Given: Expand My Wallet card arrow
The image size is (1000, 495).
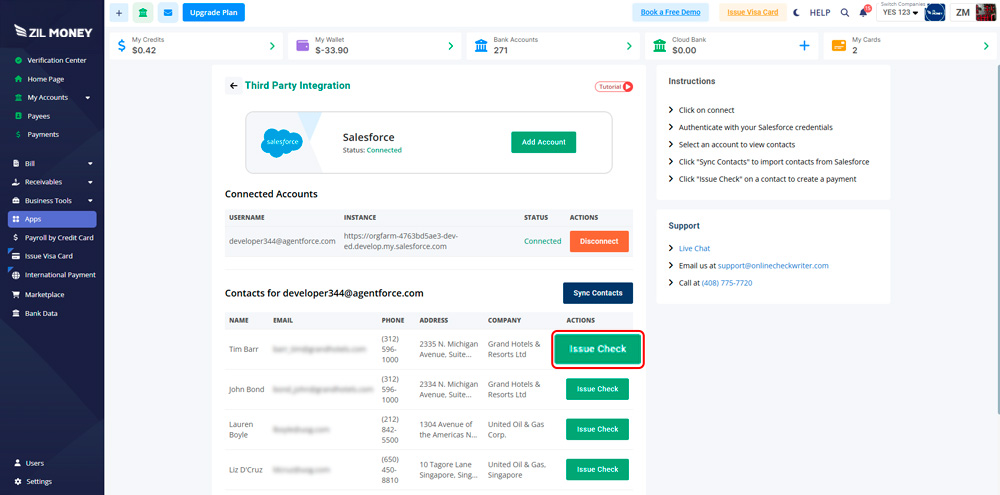Looking at the screenshot, I should (x=451, y=46).
